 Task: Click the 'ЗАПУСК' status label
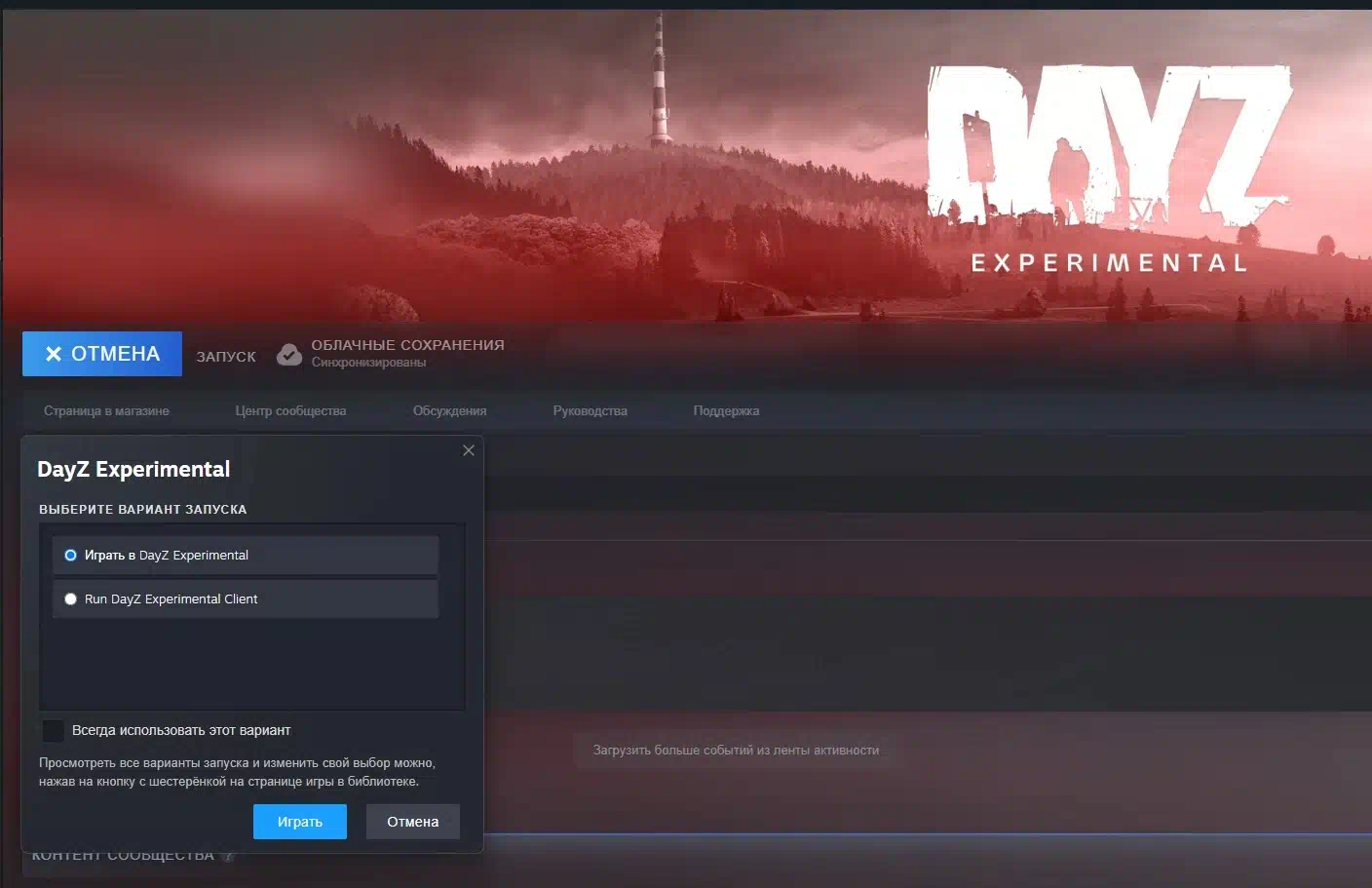226,357
